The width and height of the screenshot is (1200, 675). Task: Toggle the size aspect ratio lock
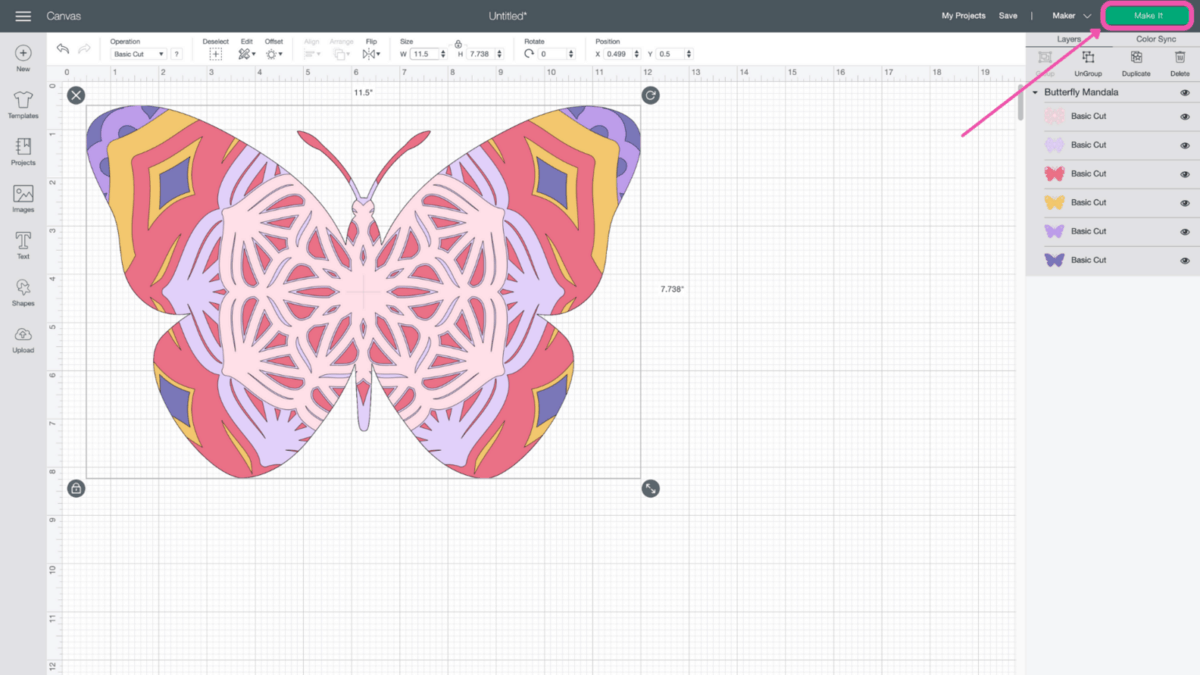[x=458, y=44]
